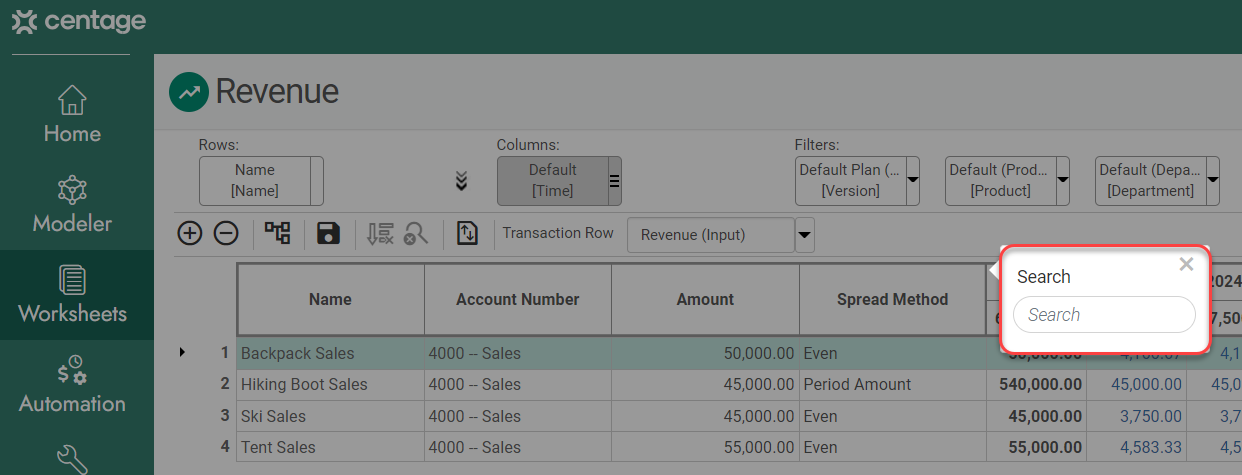This screenshot has height=475, width=1242.
Task: Close the Search popup
Action: coord(1186,265)
